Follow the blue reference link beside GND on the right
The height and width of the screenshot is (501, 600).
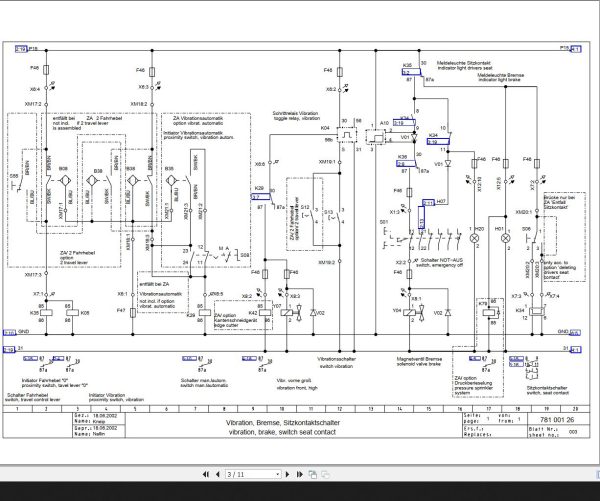coord(575,332)
